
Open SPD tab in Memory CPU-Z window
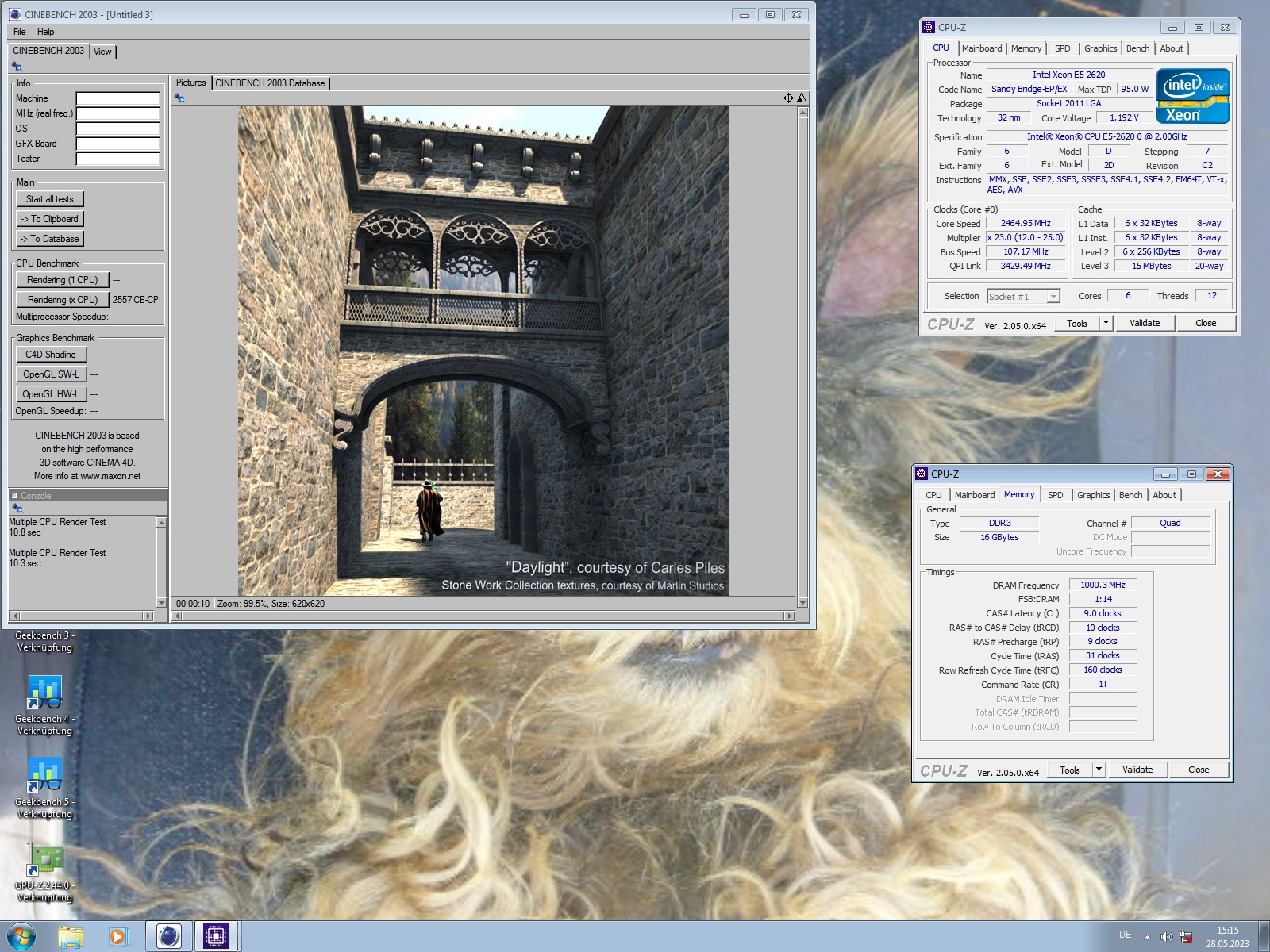click(x=1055, y=495)
